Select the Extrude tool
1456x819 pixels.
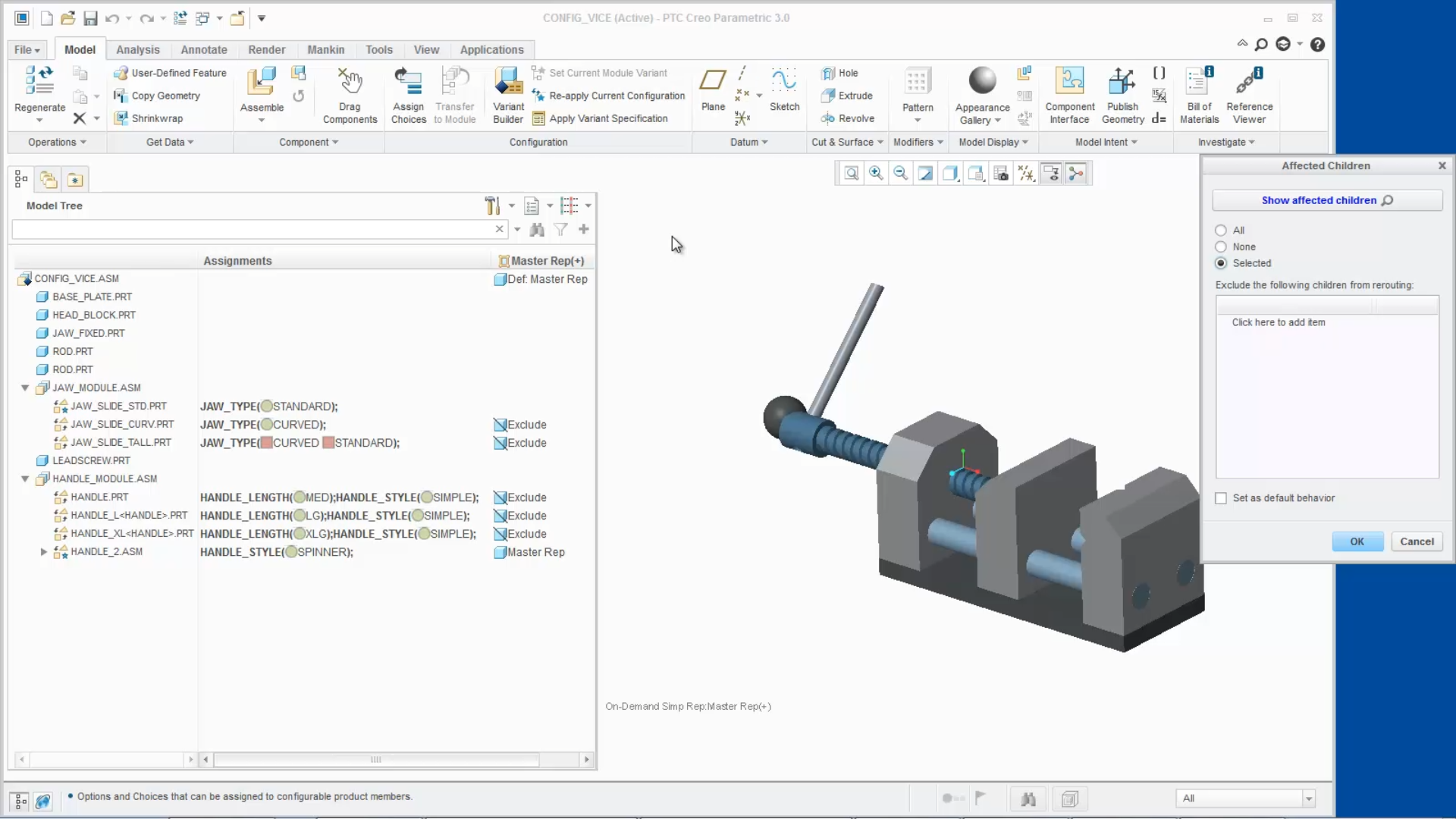pos(848,96)
